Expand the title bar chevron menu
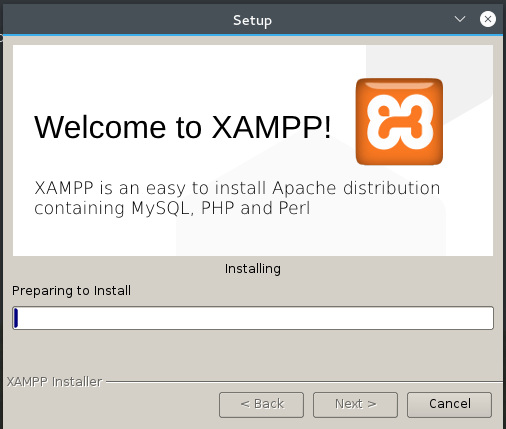The image size is (506, 429). (x=460, y=19)
